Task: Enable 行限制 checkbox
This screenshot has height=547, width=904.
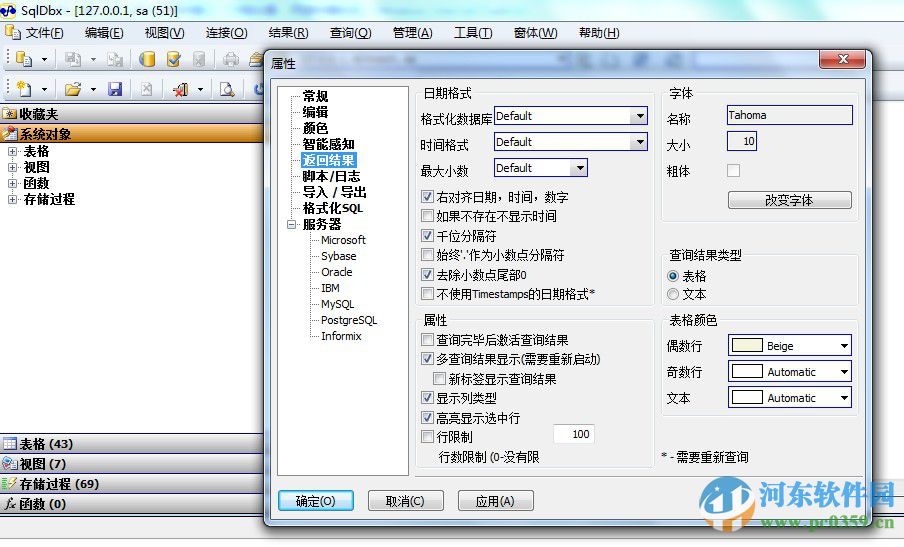Action: pos(427,436)
